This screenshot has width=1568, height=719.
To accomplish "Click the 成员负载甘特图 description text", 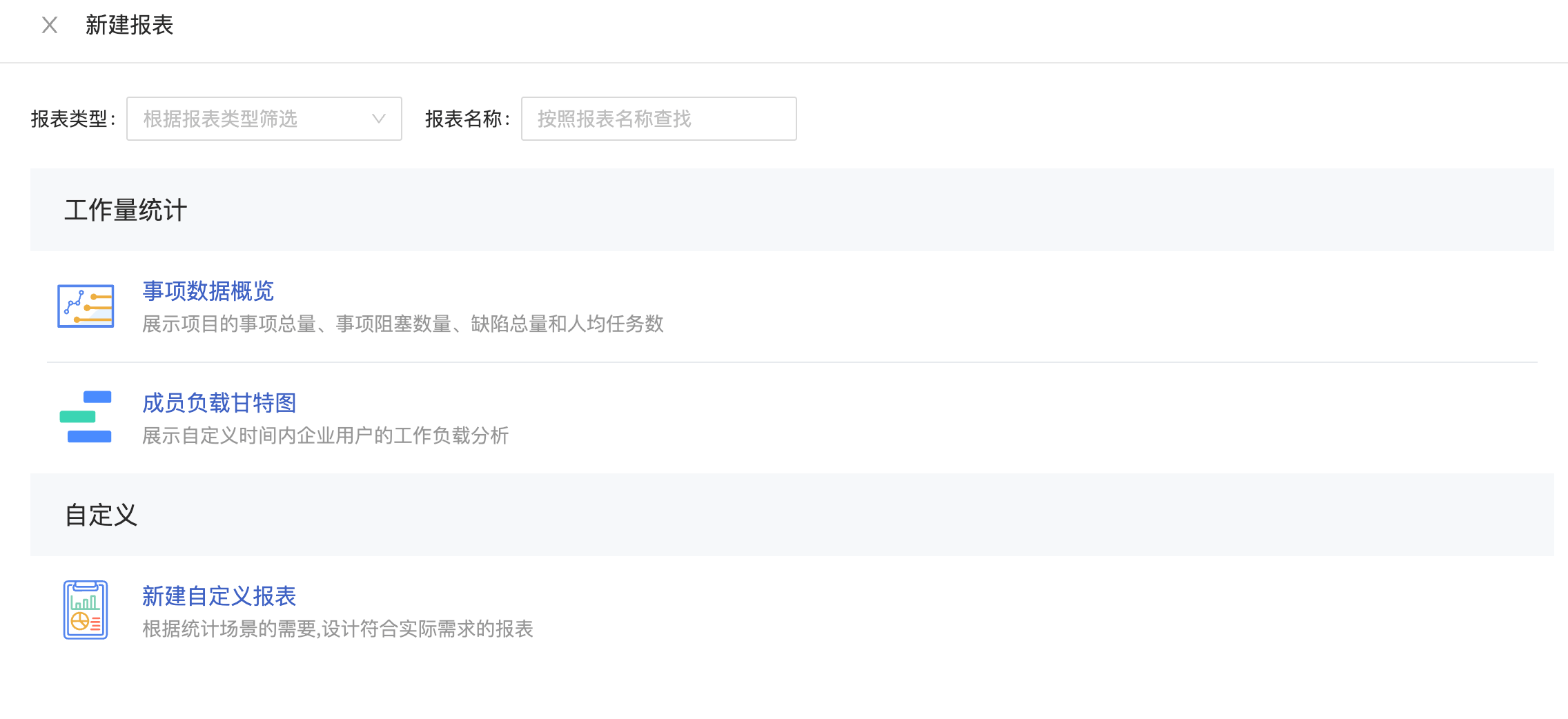I will (325, 435).
